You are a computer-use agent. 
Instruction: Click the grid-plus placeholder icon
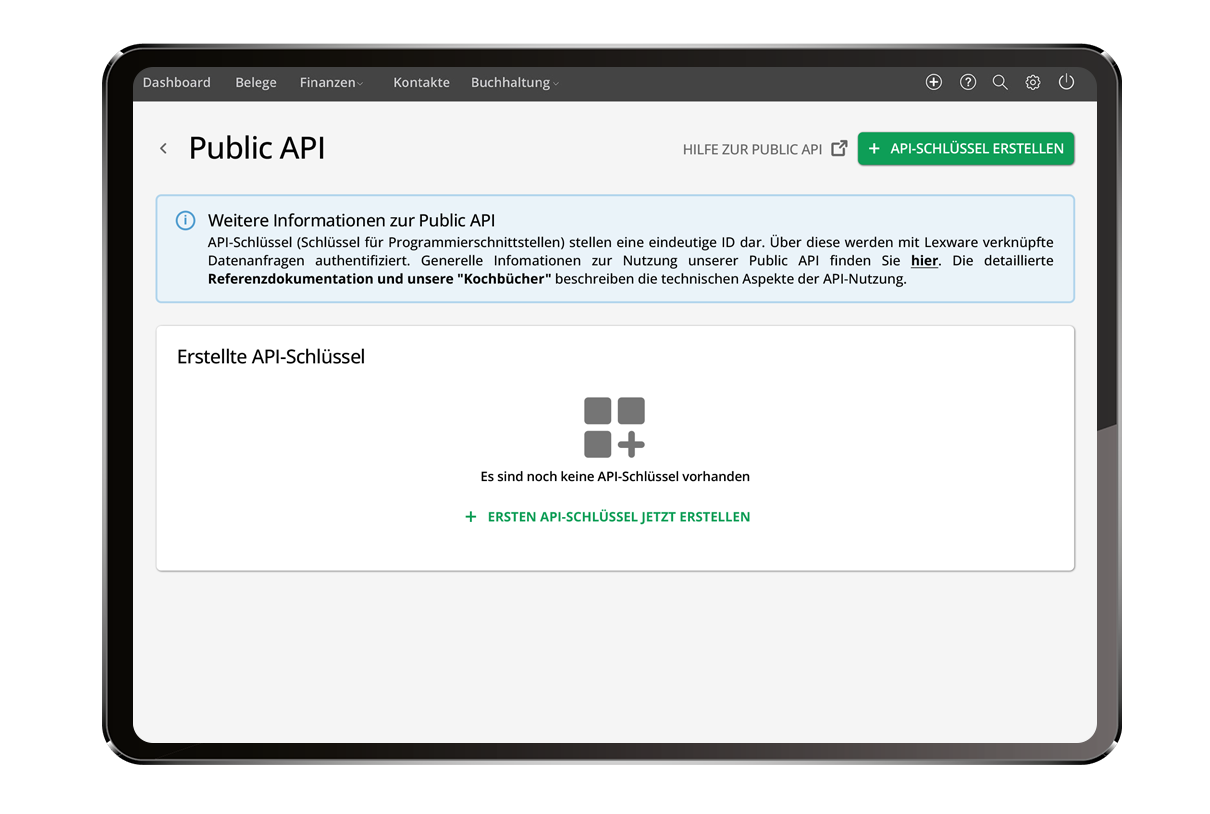pos(614,427)
